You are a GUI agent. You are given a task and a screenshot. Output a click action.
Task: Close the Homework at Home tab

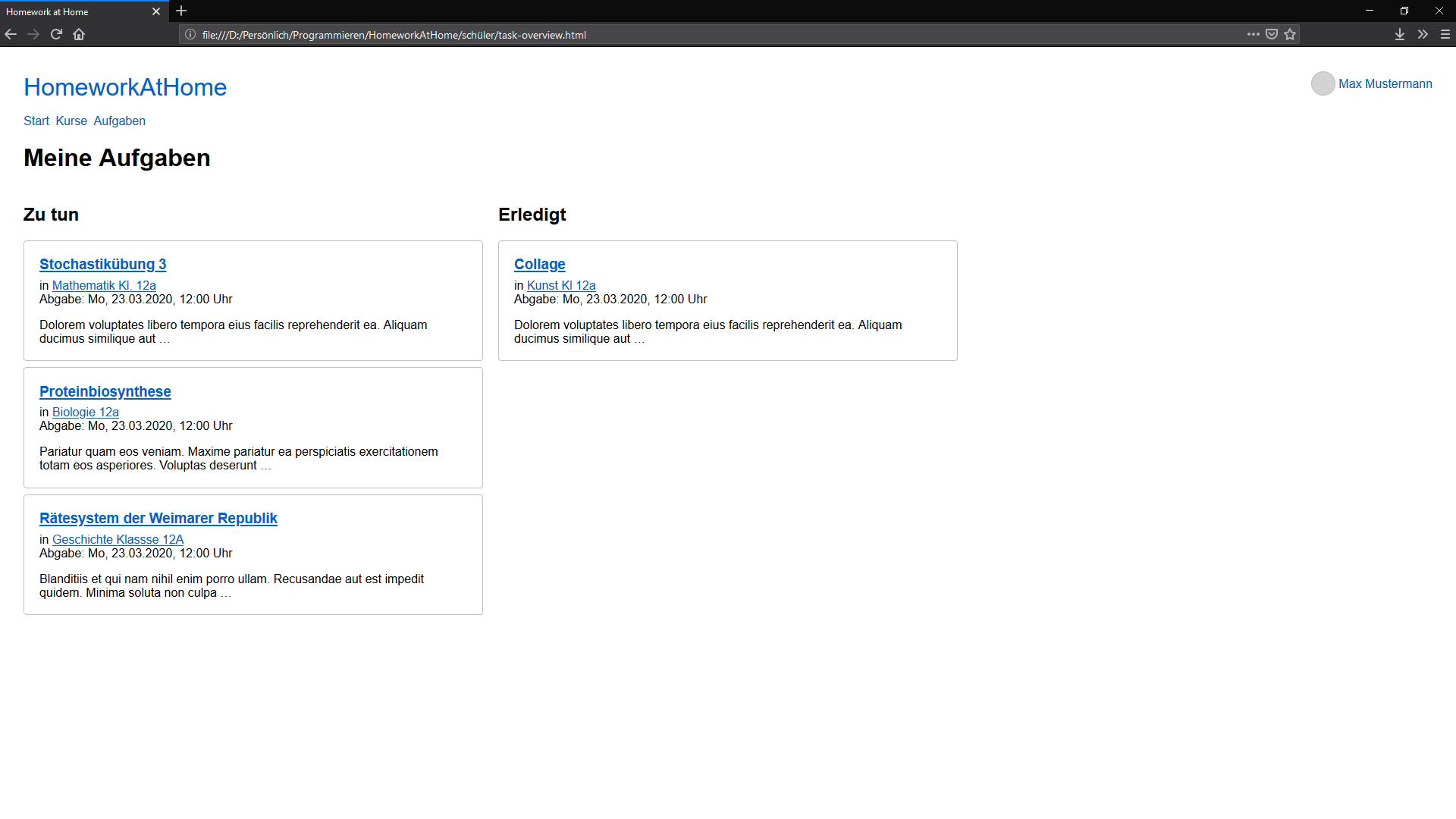click(156, 11)
